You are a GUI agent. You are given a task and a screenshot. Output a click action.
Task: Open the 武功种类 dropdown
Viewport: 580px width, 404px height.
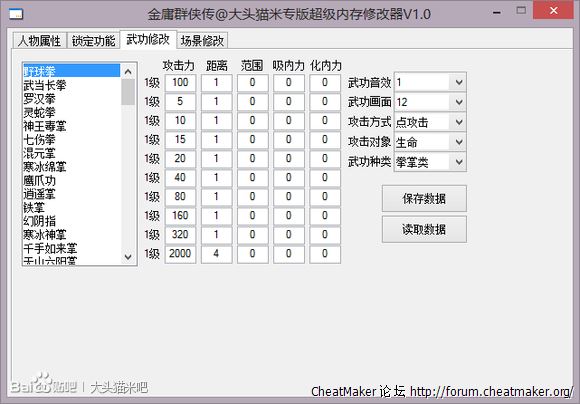[x=459, y=162]
